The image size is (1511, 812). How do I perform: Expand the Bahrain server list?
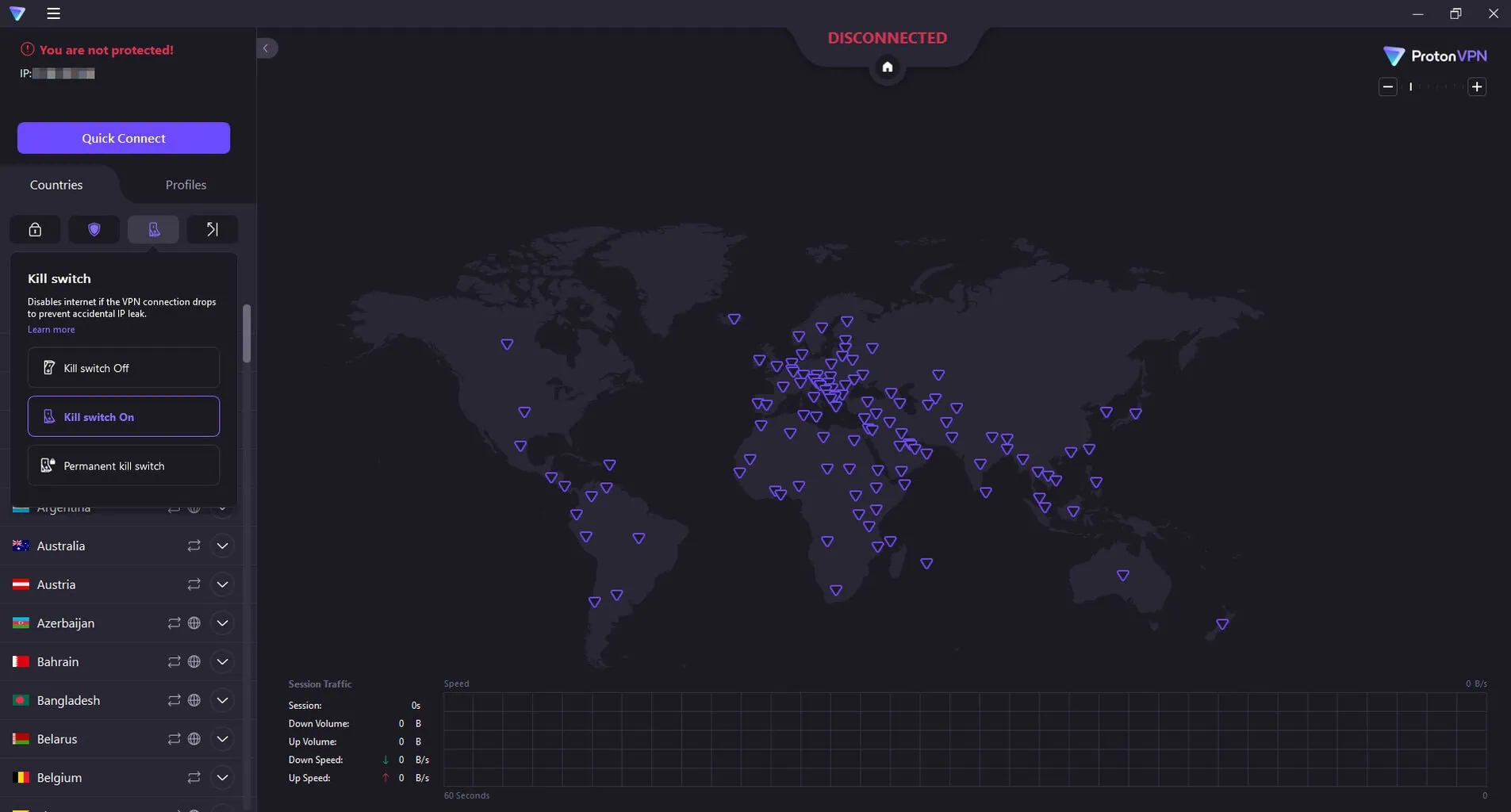pos(223,662)
